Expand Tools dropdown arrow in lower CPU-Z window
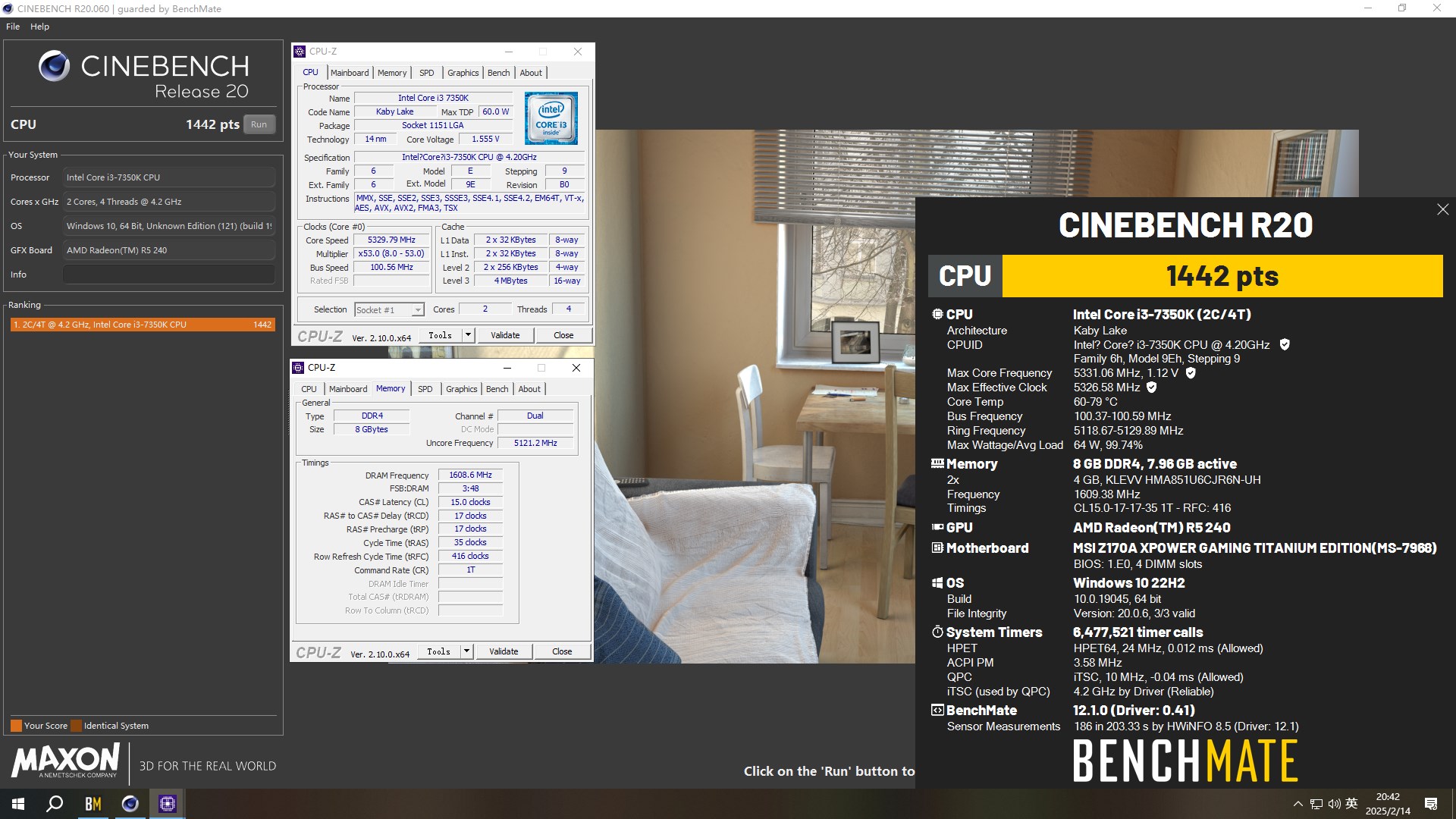The image size is (1456, 819). [466, 651]
